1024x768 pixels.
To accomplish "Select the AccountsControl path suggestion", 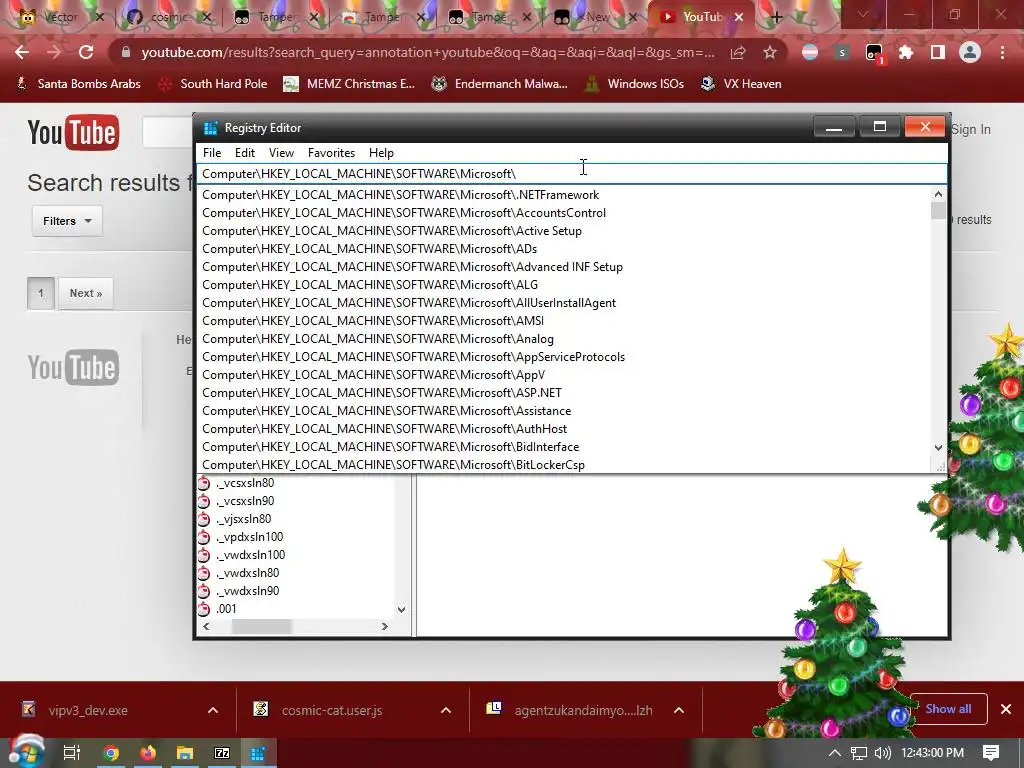I will coord(564,213).
